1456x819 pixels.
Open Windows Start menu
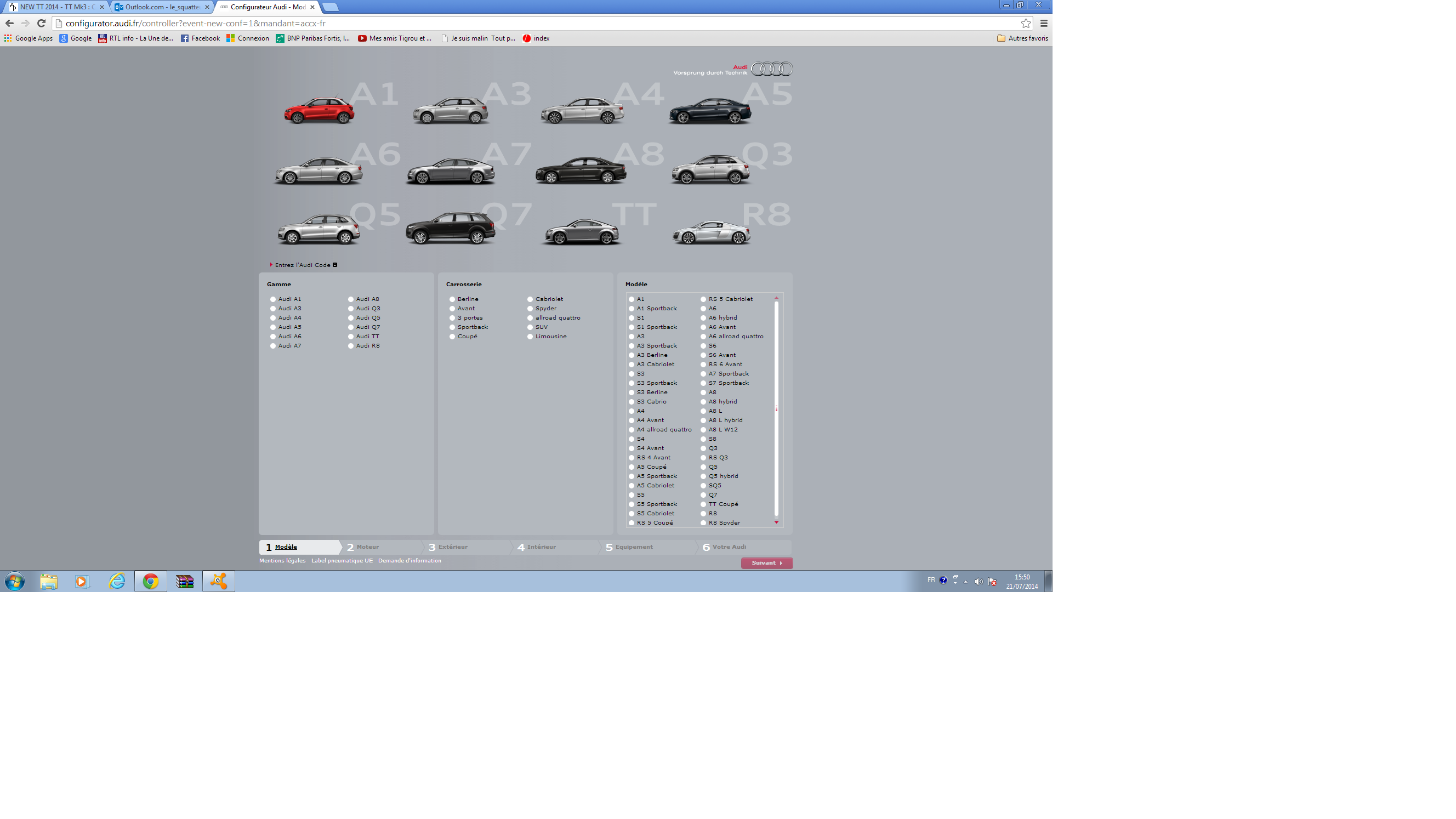point(15,581)
